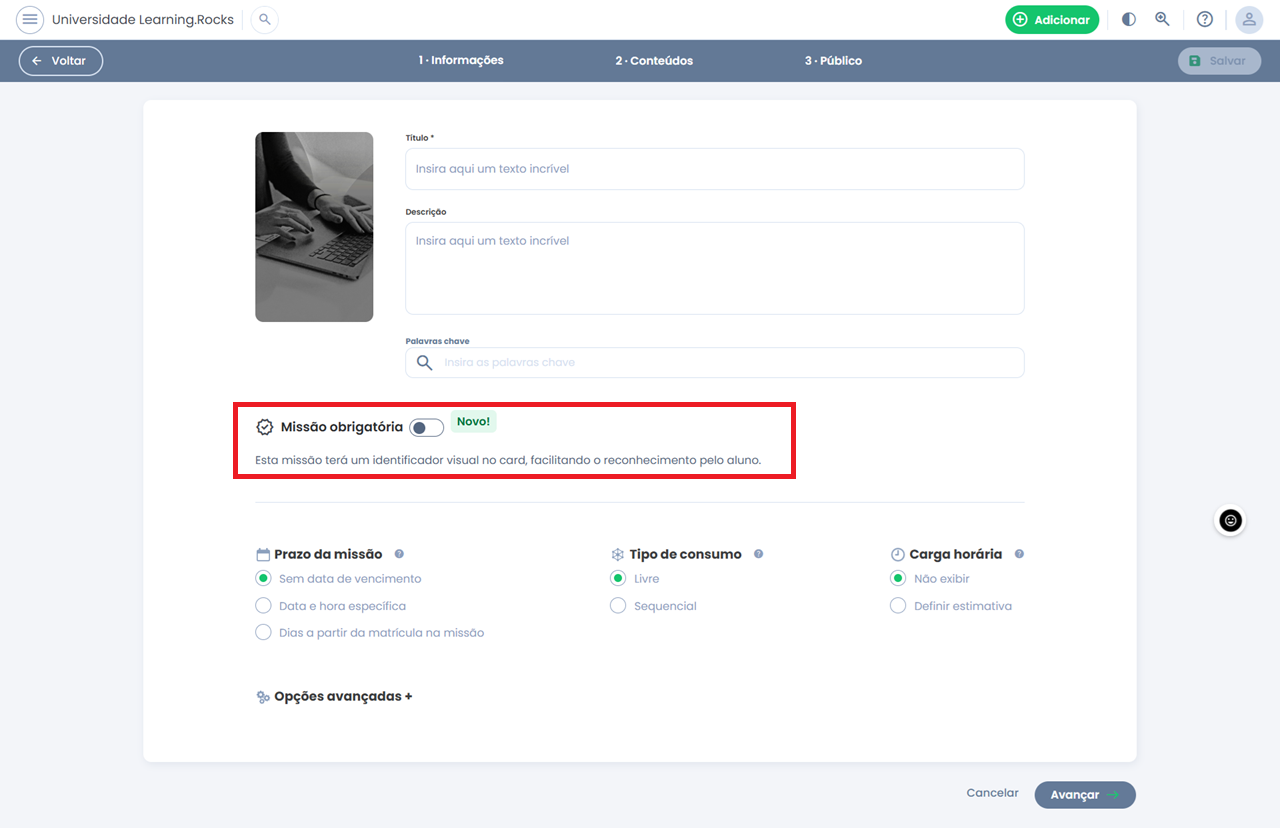The width and height of the screenshot is (1280, 828).
Task: Click the Avançar button
Action: click(x=1085, y=795)
